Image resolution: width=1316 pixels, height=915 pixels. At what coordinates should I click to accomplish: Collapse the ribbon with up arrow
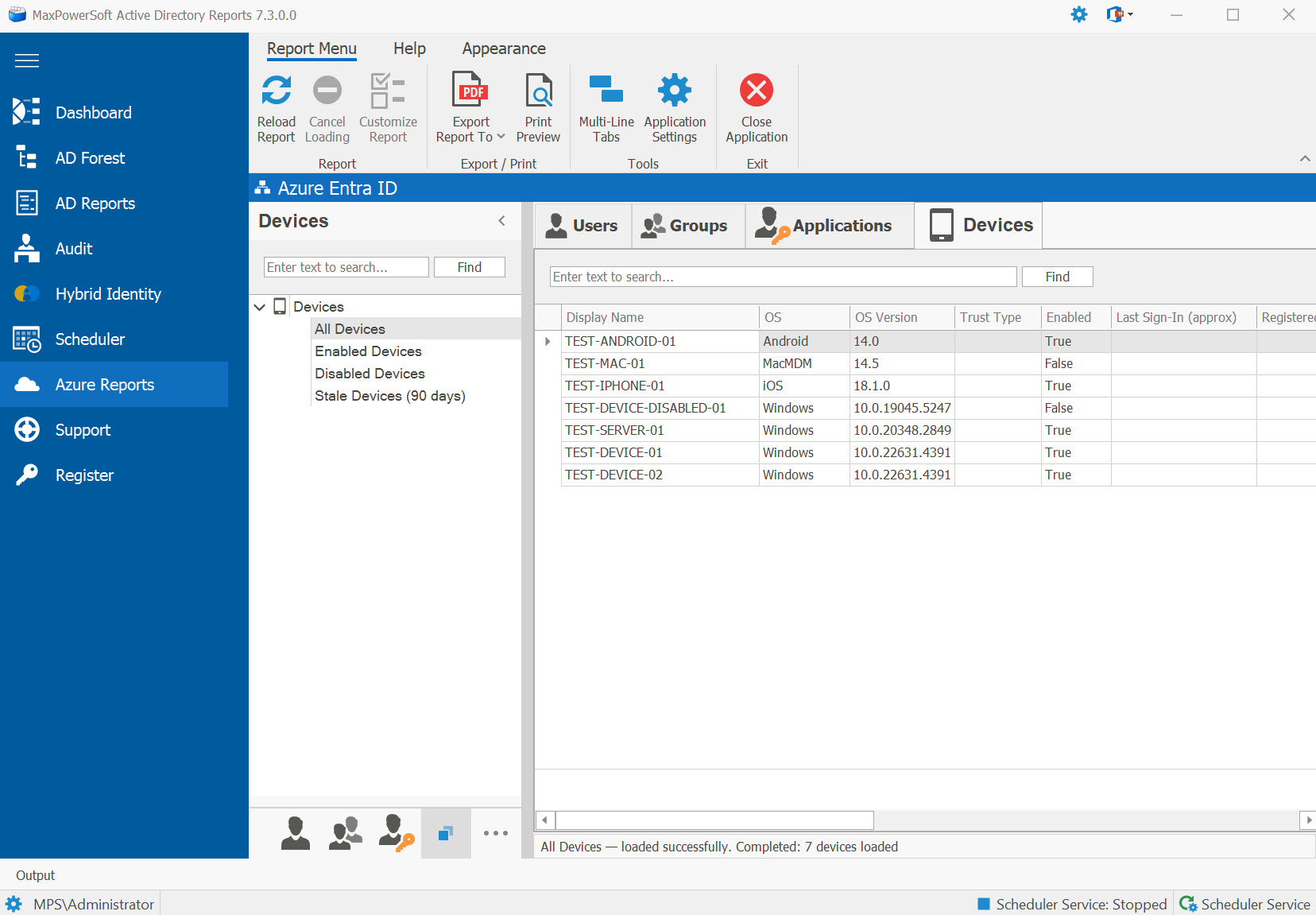click(x=1305, y=158)
